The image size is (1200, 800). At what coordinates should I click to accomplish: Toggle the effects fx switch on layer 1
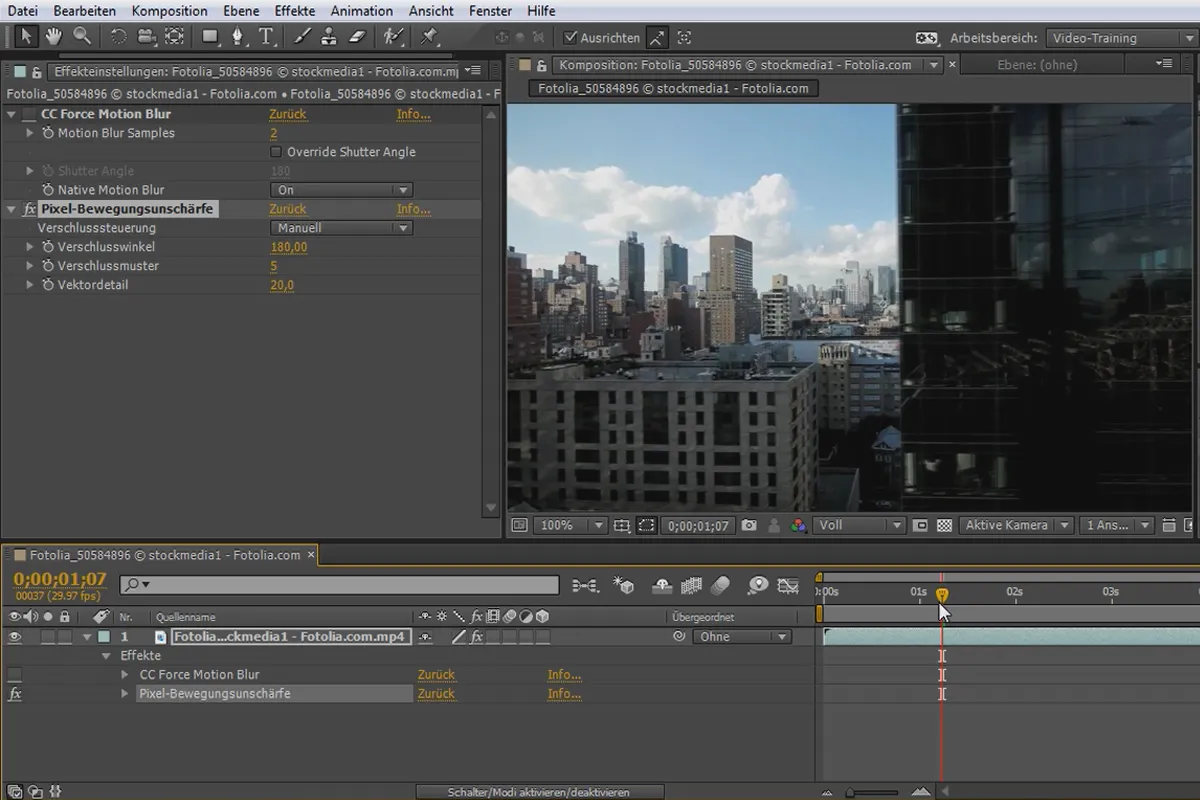coord(476,637)
